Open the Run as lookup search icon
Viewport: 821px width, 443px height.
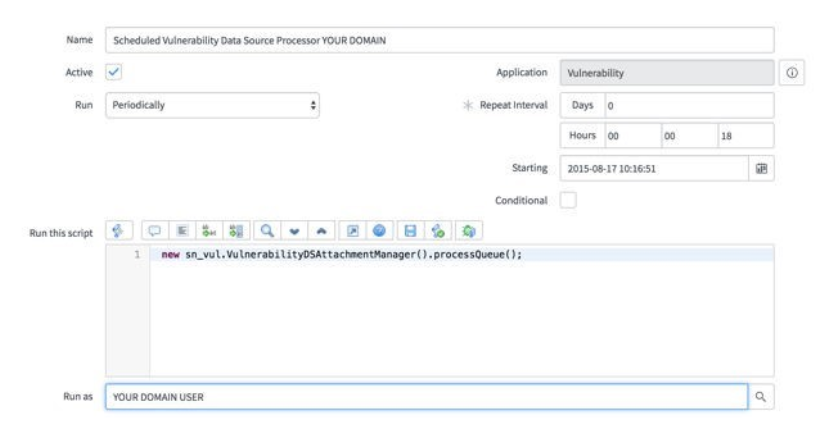(761, 397)
